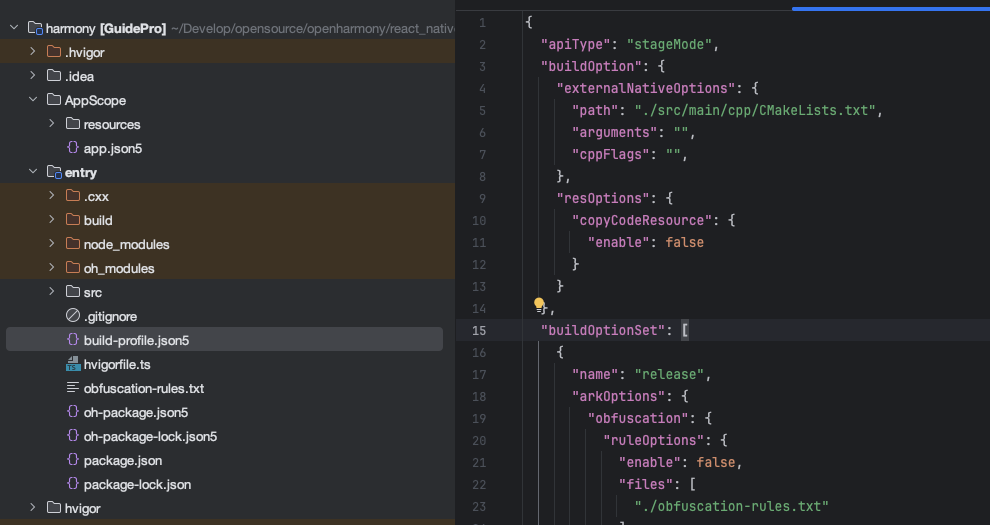This screenshot has width=990, height=525.
Task: Expand the .hvigor folder
Action: [33, 52]
